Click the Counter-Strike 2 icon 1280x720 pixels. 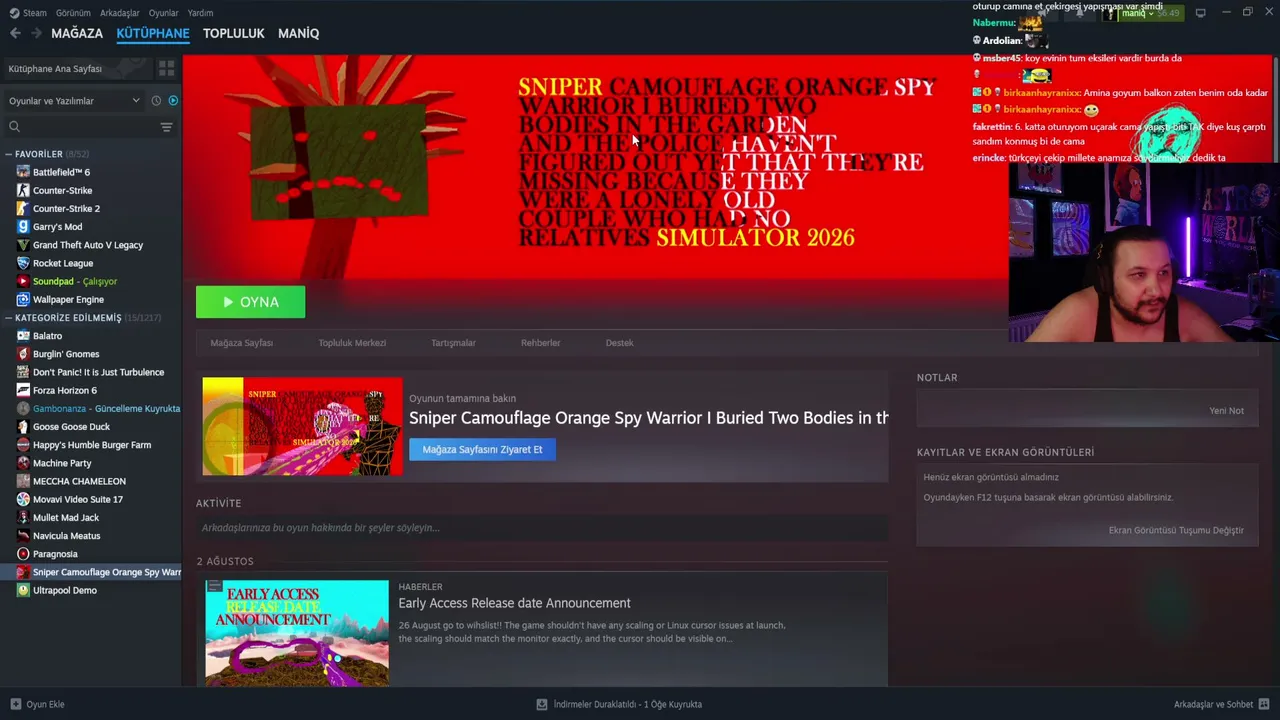tap(23, 208)
